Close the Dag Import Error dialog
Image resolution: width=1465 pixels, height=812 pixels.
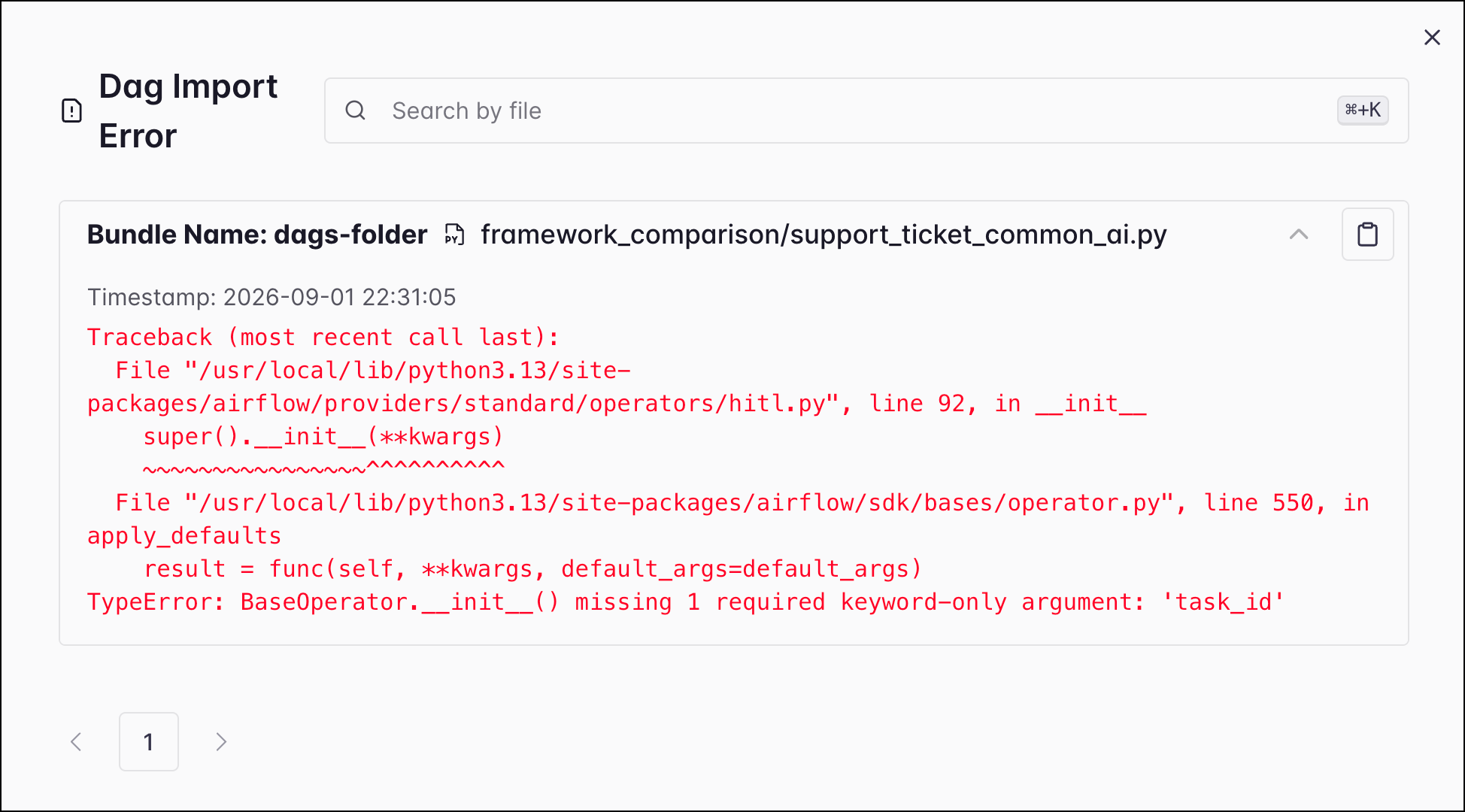(1432, 38)
